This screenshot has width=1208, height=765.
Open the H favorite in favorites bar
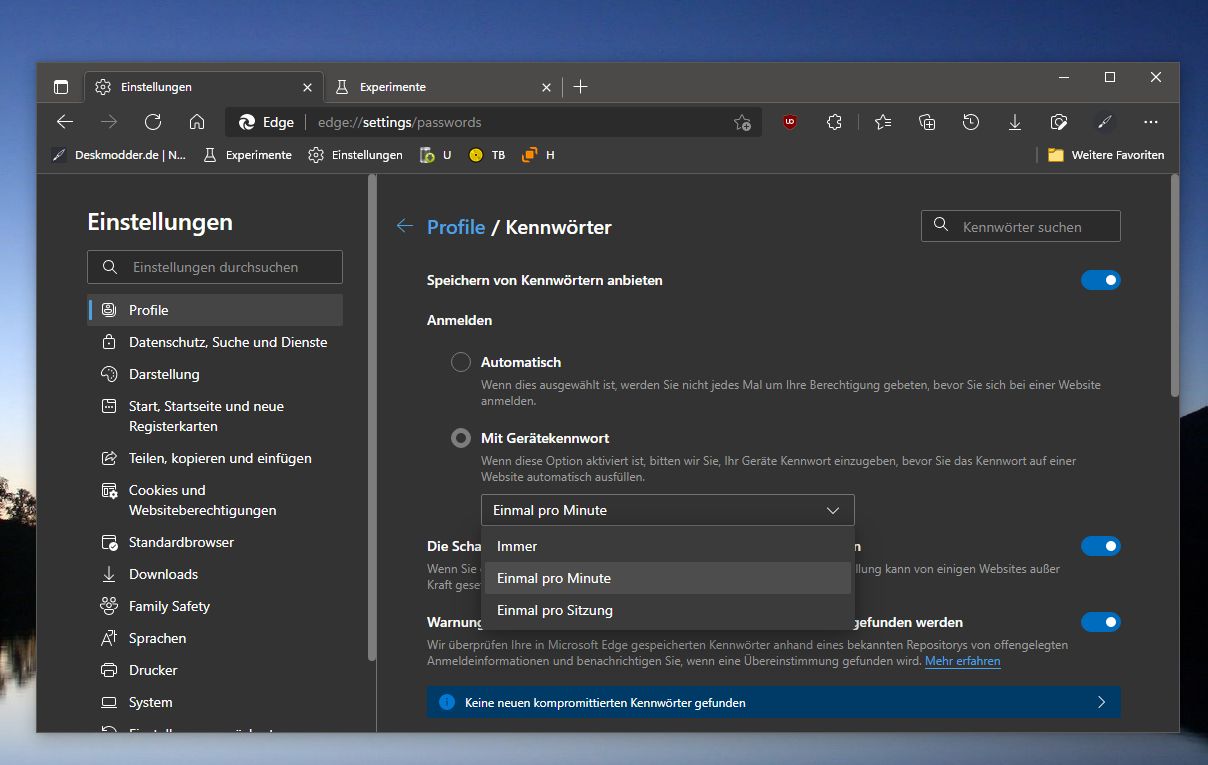click(538, 155)
